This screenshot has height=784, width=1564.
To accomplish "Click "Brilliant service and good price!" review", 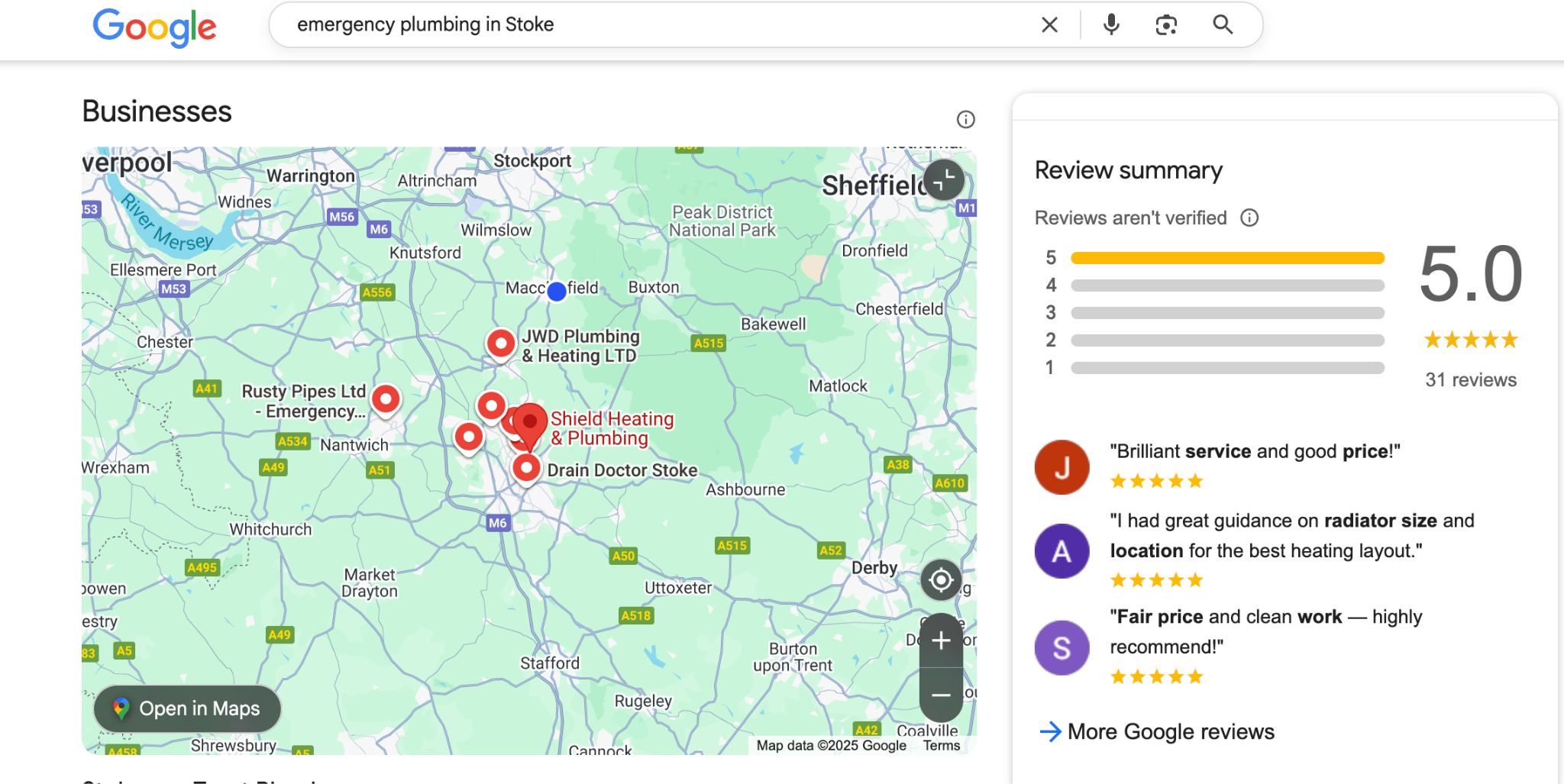I will pos(1255,452).
